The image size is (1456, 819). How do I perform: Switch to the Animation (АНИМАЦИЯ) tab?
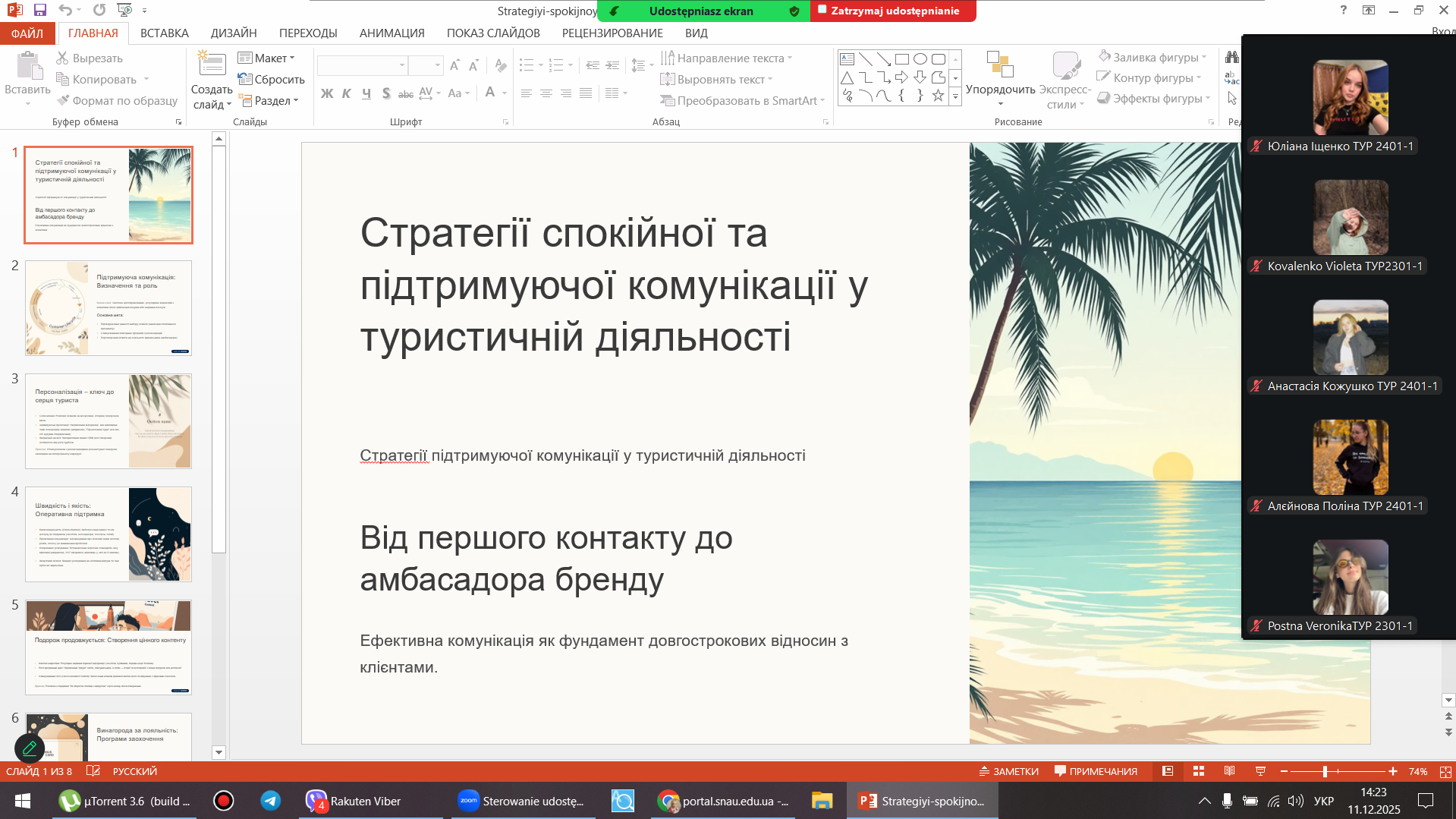(392, 33)
